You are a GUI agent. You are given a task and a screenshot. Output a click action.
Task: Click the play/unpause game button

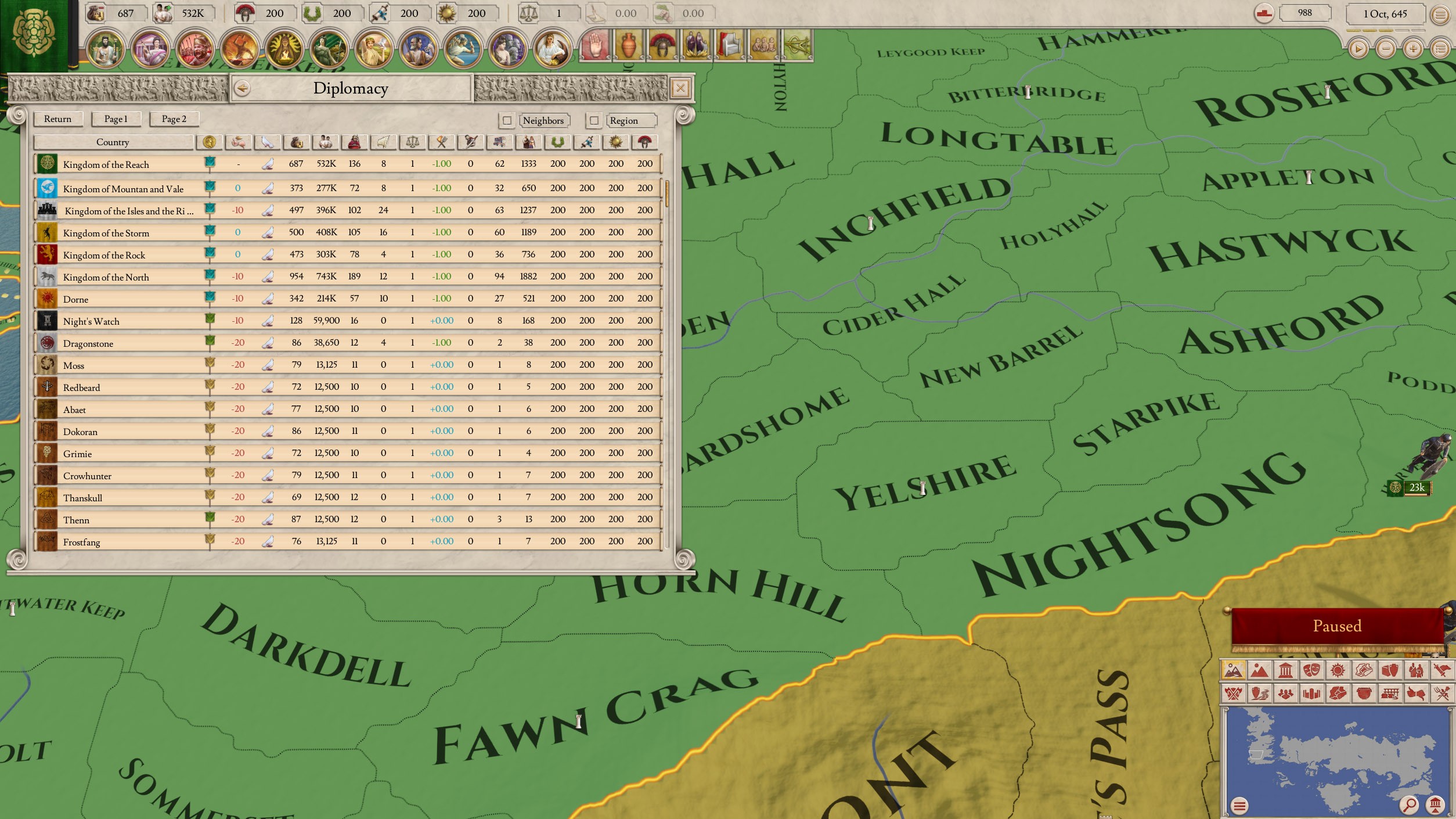(1358, 49)
